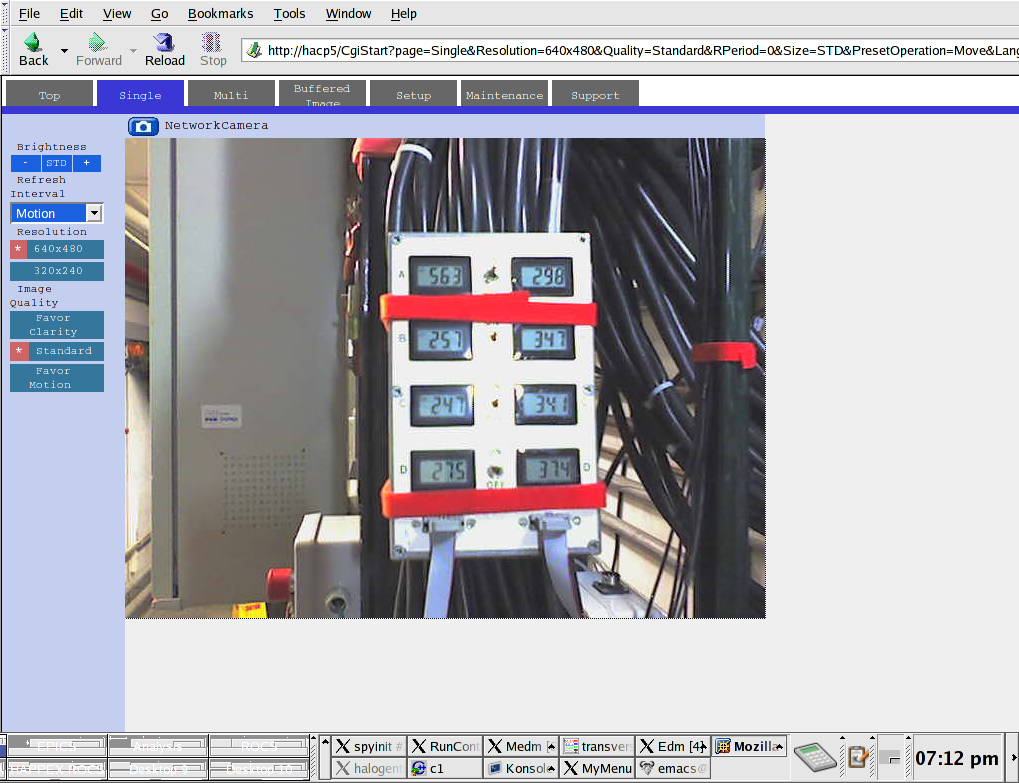Reload the camera page
The width and height of the screenshot is (1019, 783).
(x=164, y=50)
